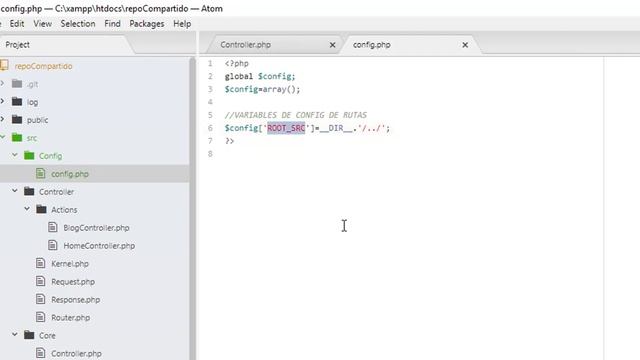
Task: Select the log folder name
Action: (x=32, y=102)
